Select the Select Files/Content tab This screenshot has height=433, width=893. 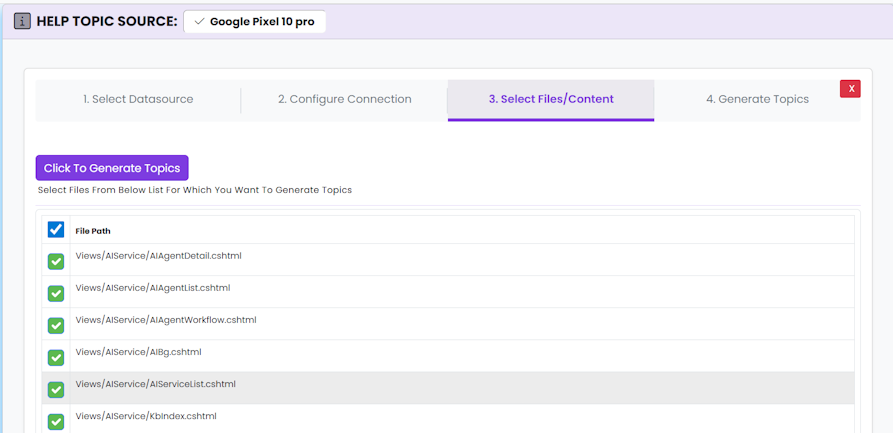tap(551, 99)
